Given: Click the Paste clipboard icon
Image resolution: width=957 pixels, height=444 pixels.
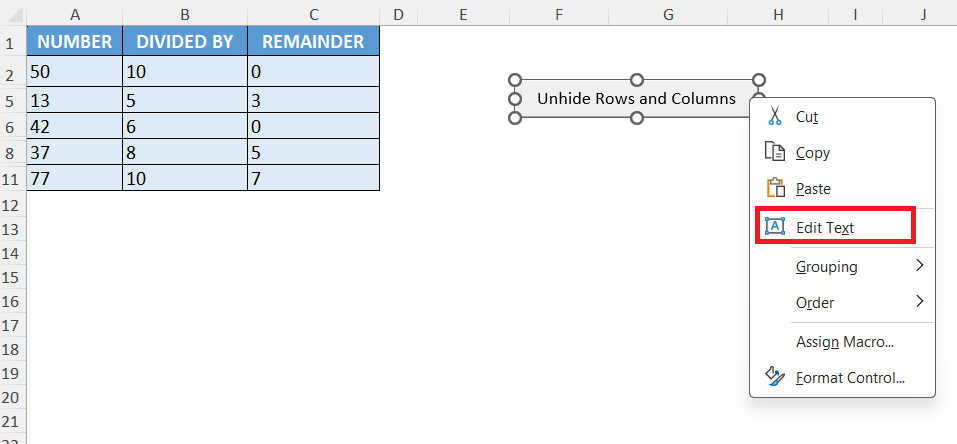Looking at the screenshot, I should pos(775,187).
